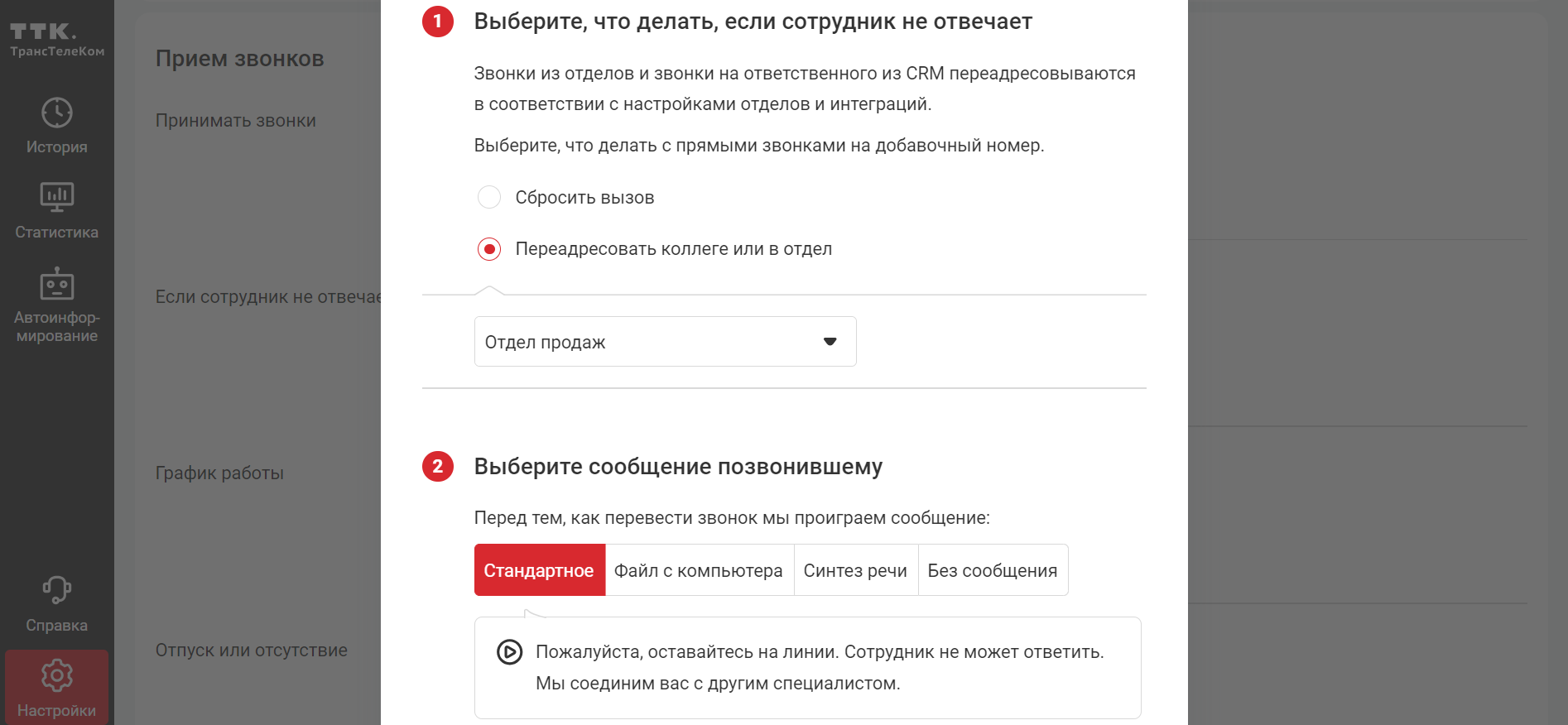Open the График работы setting
Image resolution: width=1568 pixels, height=725 pixels.
click(x=219, y=473)
